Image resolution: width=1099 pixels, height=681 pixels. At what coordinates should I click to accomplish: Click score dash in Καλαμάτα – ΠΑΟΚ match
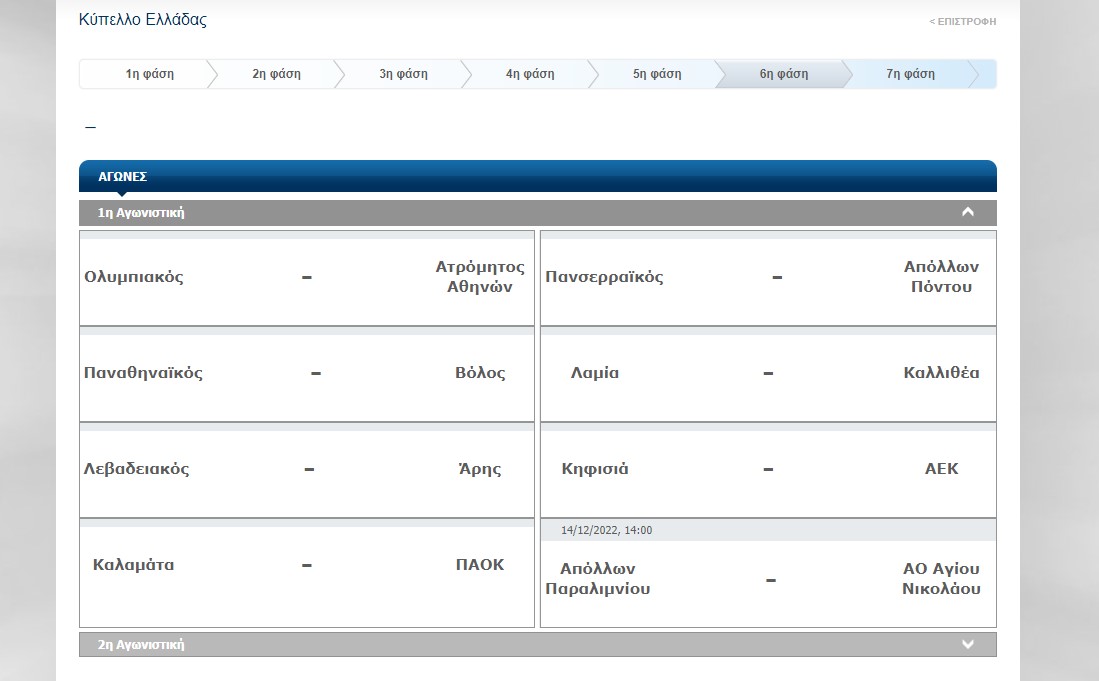tap(307, 565)
